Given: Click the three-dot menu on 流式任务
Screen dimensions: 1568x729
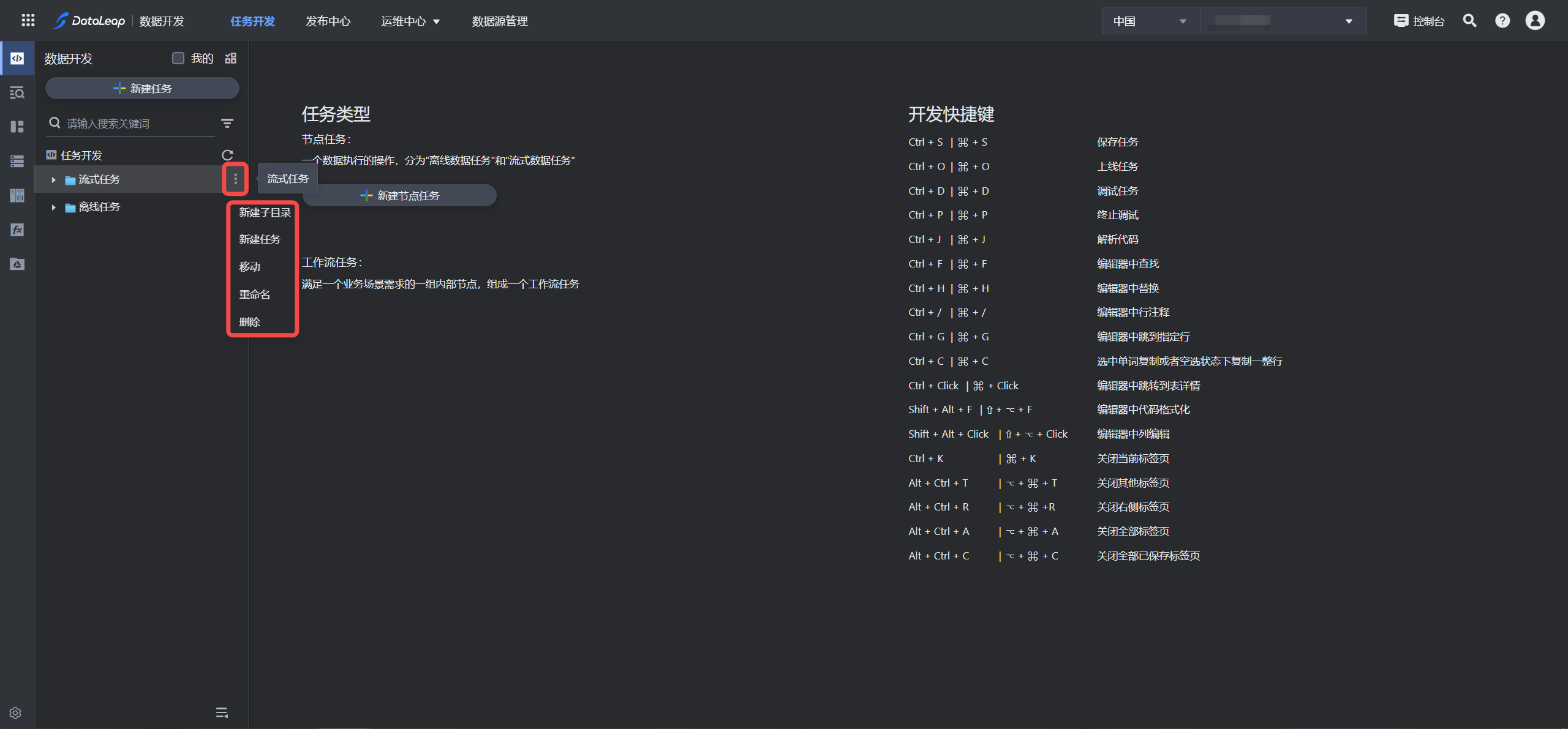Looking at the screenshot, I should (x=235, y=179).
